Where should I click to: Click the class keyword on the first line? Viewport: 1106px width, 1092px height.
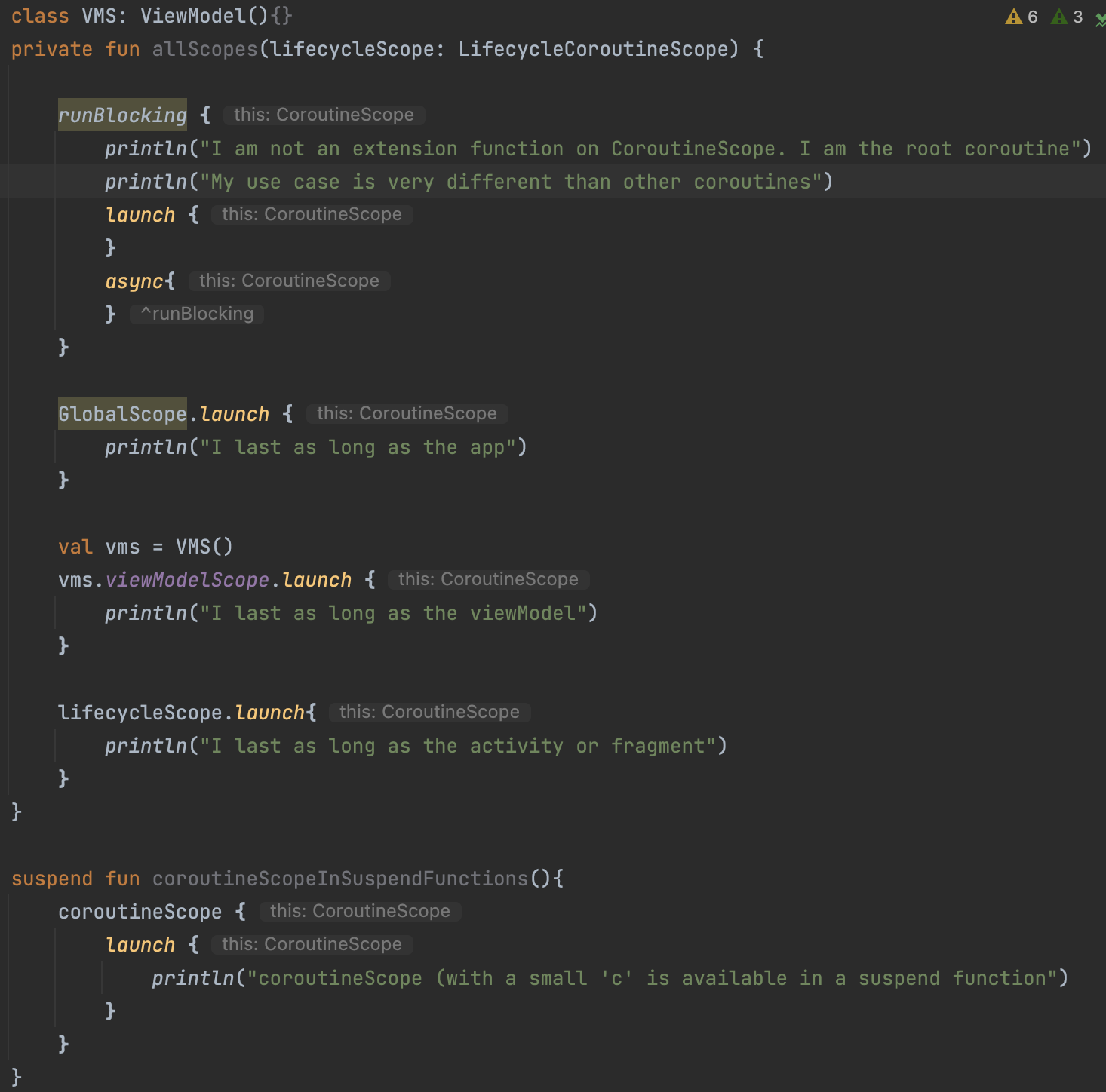coord(40,16)
